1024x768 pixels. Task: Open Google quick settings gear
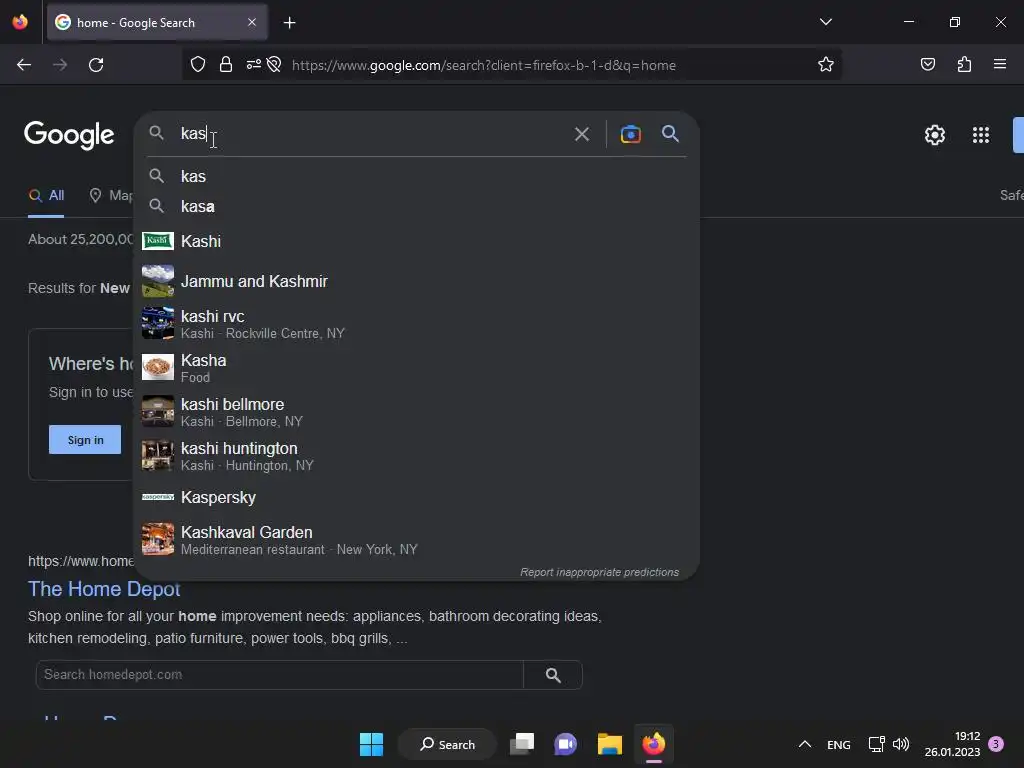point(935,135)
